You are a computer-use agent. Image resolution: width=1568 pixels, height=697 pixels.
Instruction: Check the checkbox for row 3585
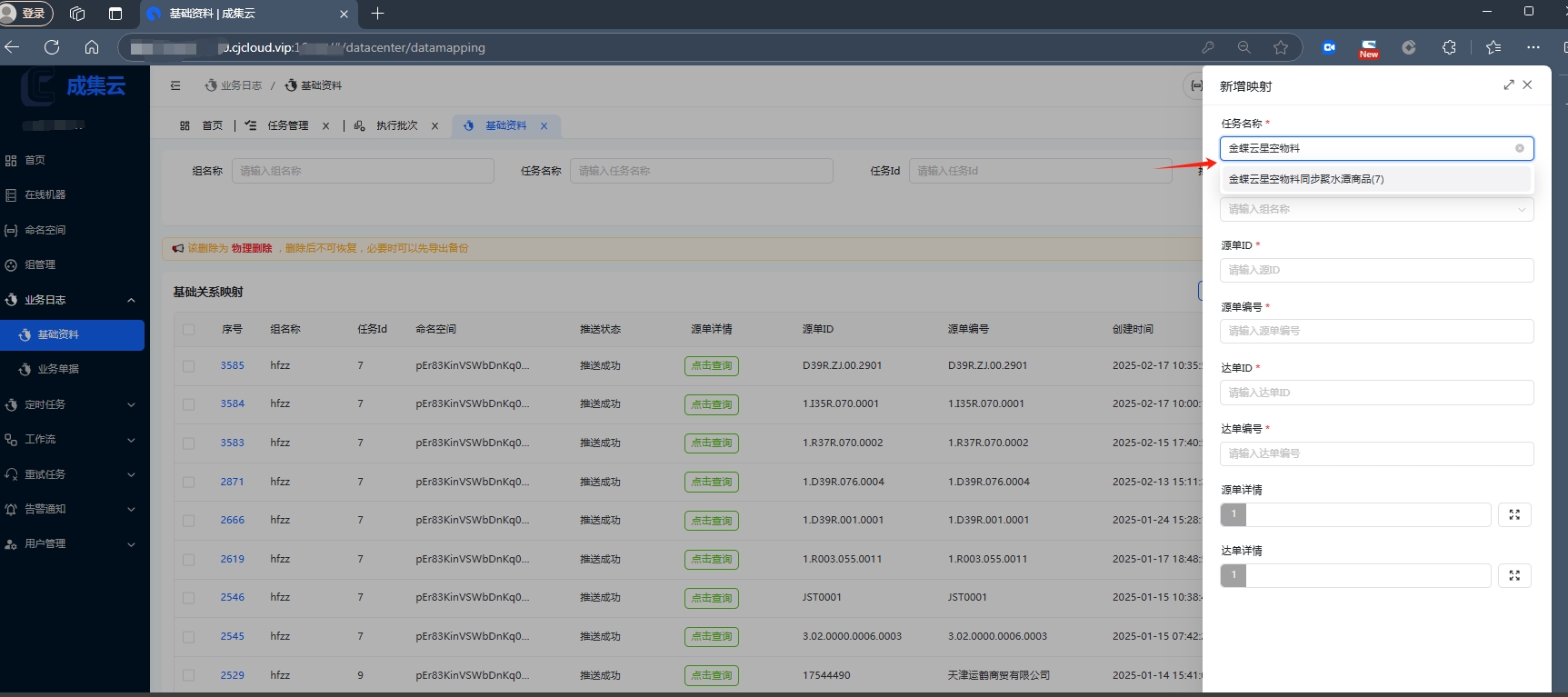pos(188,365)
